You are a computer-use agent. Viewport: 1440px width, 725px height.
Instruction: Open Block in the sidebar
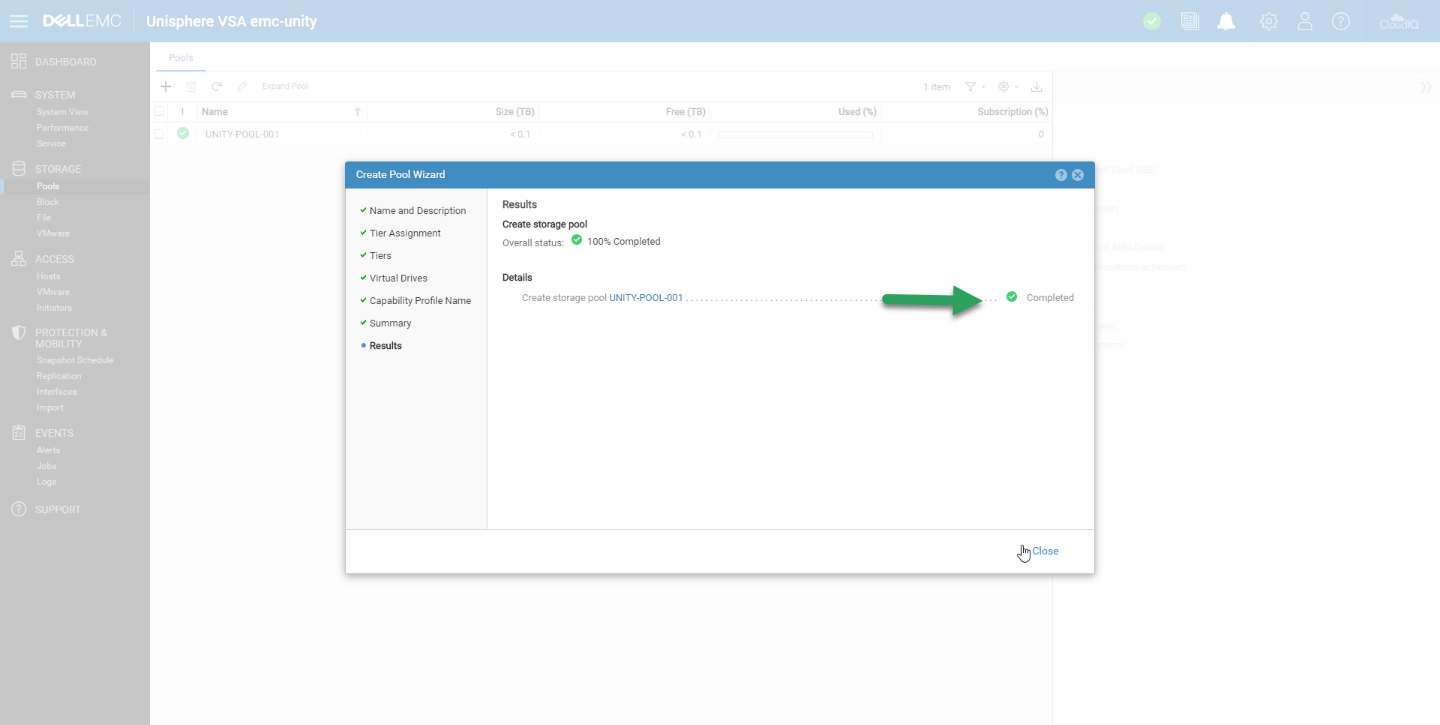click(48, 202)
